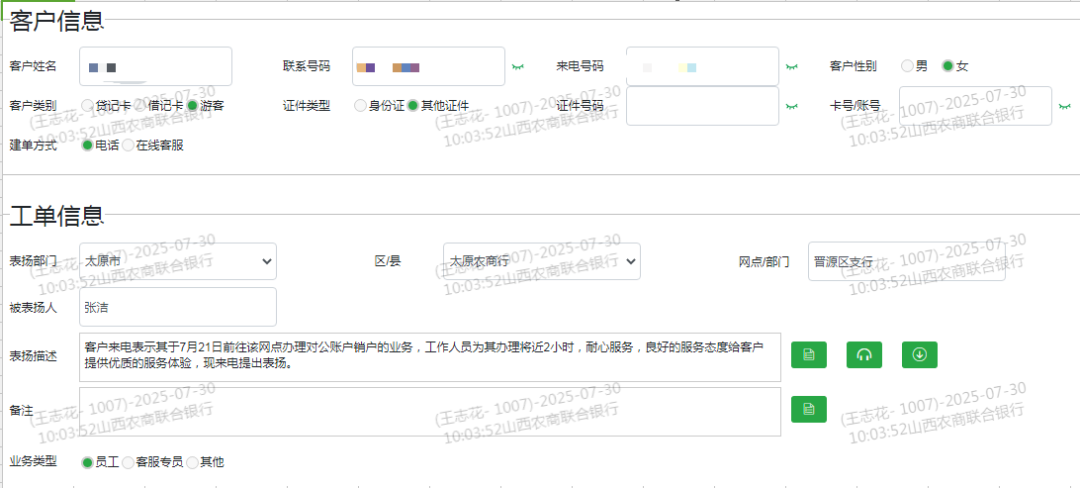
Task: Click the green download icon button
Action: (919, 355)
